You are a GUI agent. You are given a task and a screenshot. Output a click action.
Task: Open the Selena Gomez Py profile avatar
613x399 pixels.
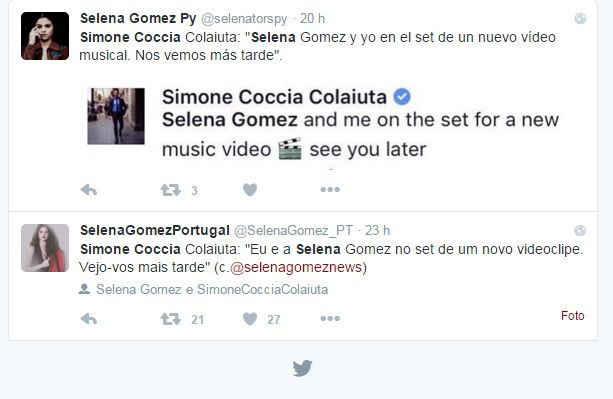coord(45,36)
